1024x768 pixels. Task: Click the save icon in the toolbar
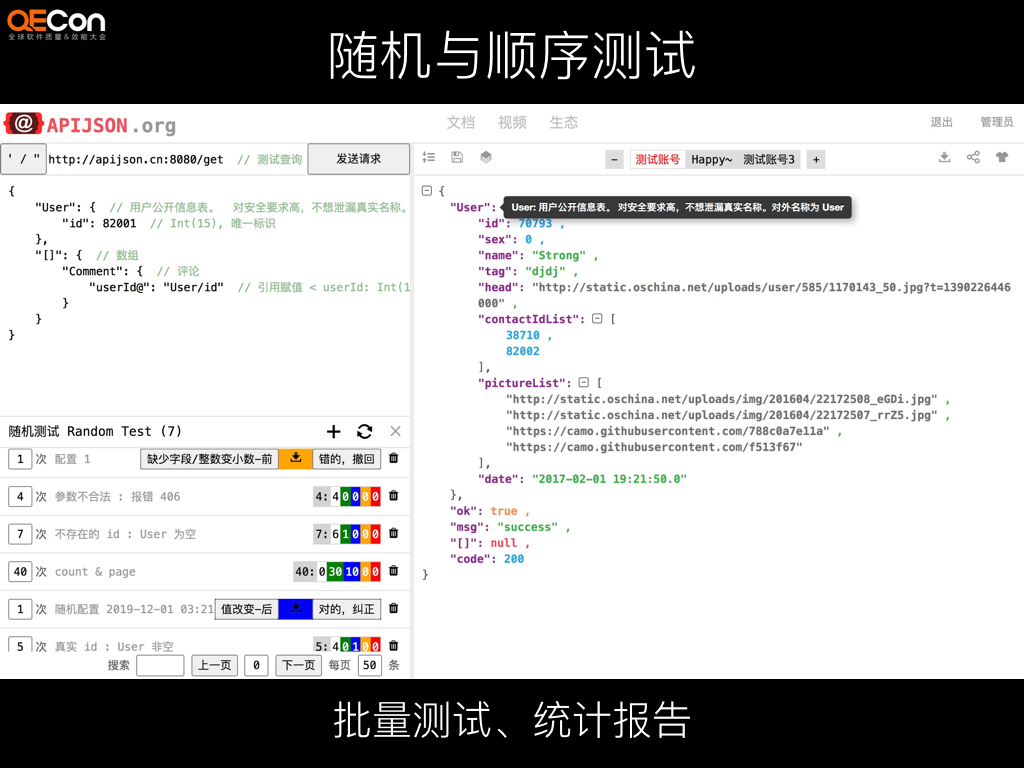456,157
